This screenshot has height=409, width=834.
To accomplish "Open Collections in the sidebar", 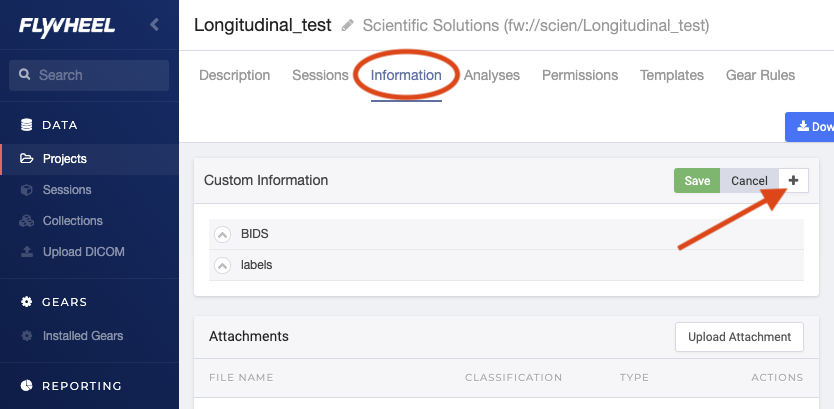I will pyautogui.click(x=72, y=221).
